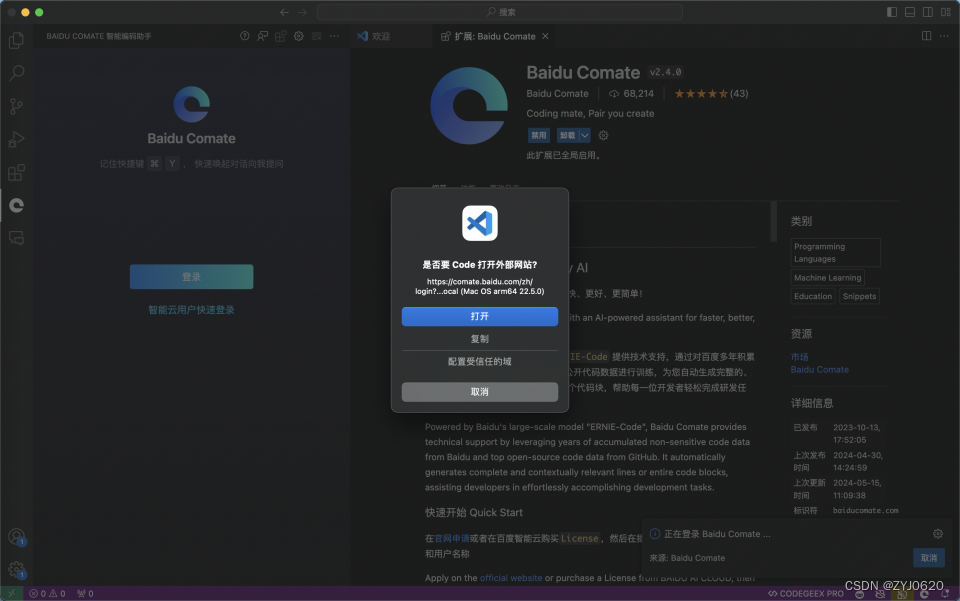960x601 pixels.
Task: Open editor more actions menu
Action: [944, 36]
